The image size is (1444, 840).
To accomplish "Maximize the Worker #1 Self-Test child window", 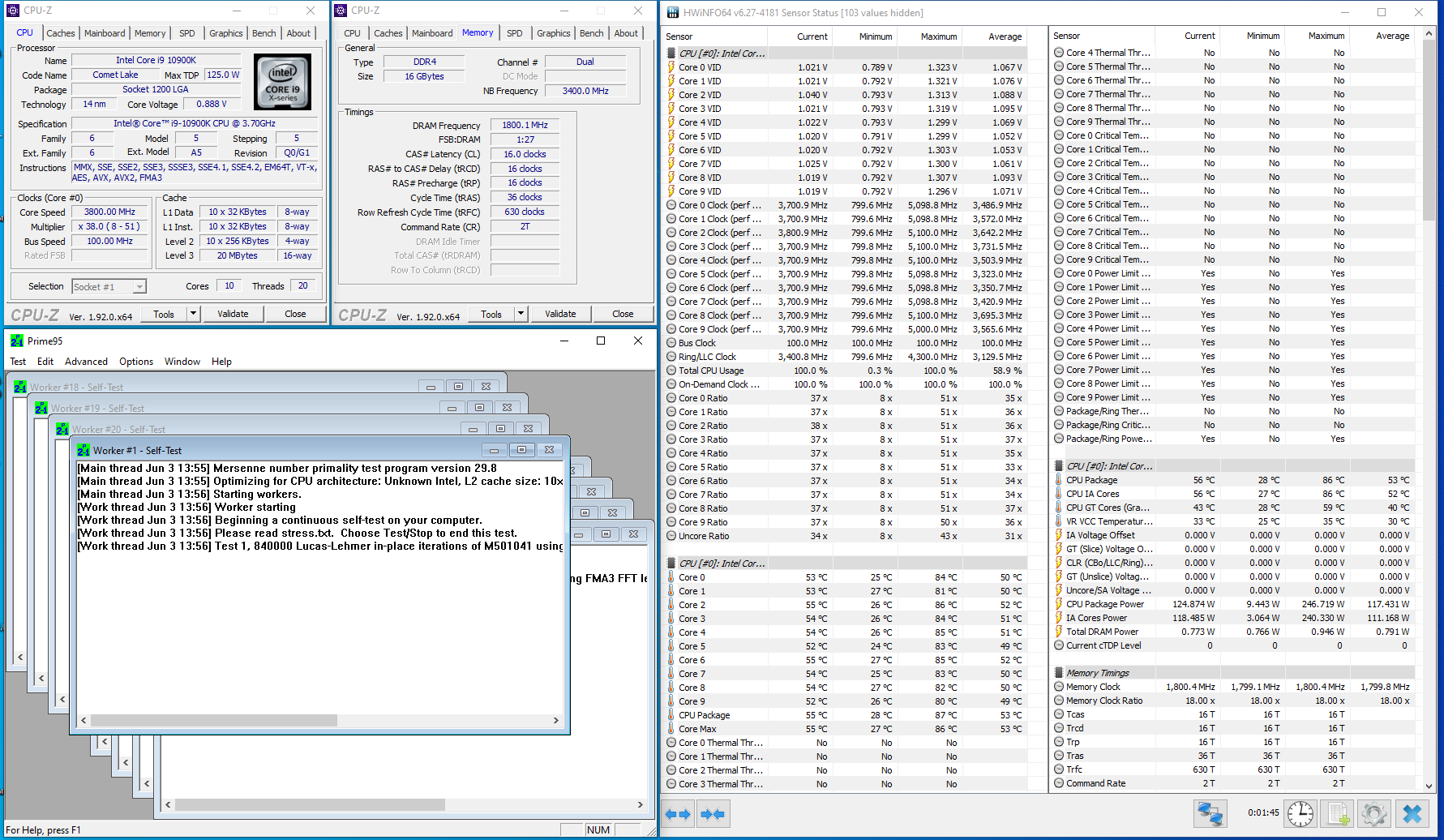I will coord(521,450).
